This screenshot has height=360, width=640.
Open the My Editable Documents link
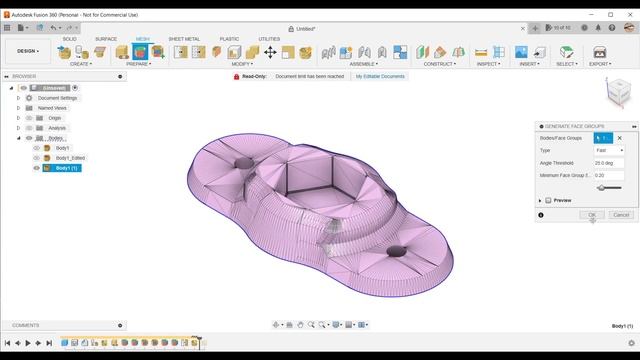tap(380, 76)
